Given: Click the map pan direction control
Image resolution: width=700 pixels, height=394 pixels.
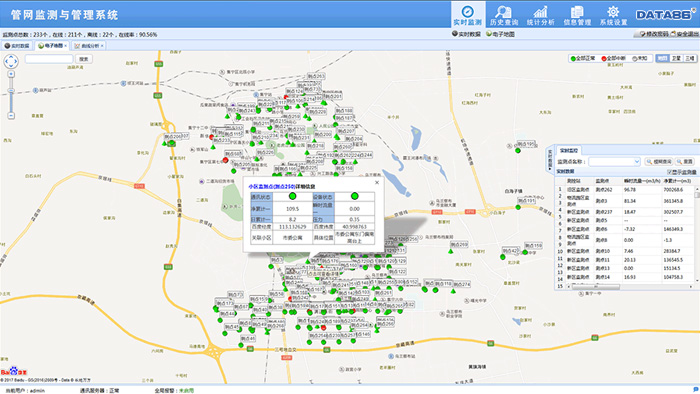Looking at the screenshot, I should (x=11, y=61).
